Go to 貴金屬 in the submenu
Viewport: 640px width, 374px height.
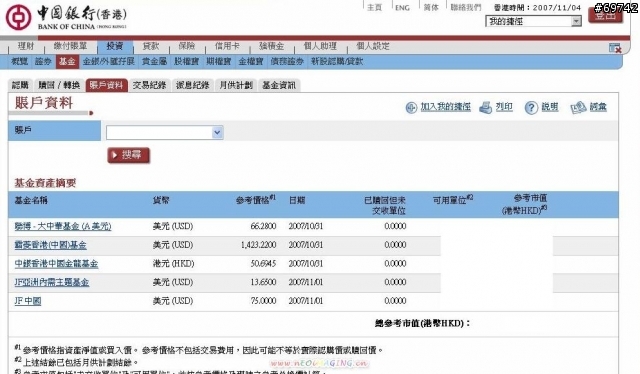[154, 61]
